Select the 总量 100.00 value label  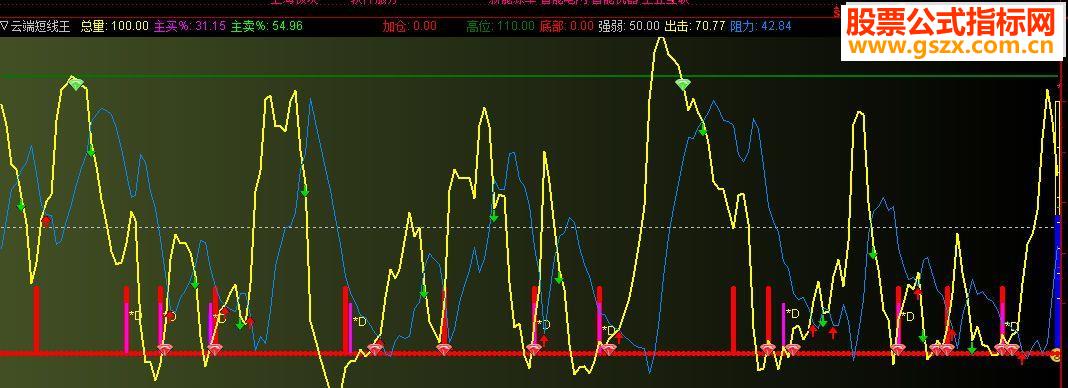(114, 27)
